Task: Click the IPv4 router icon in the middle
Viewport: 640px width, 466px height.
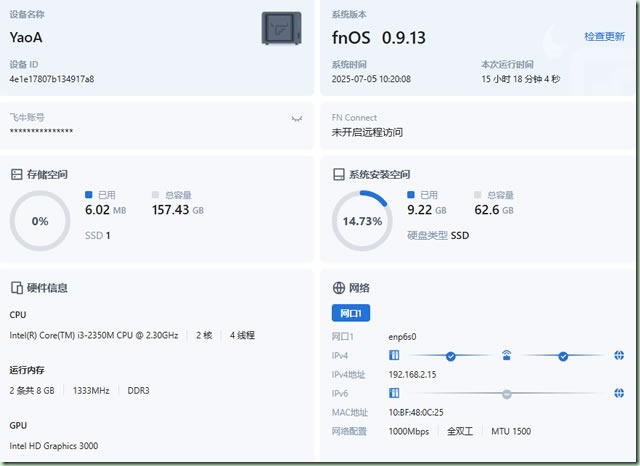Action: [506, 355]
